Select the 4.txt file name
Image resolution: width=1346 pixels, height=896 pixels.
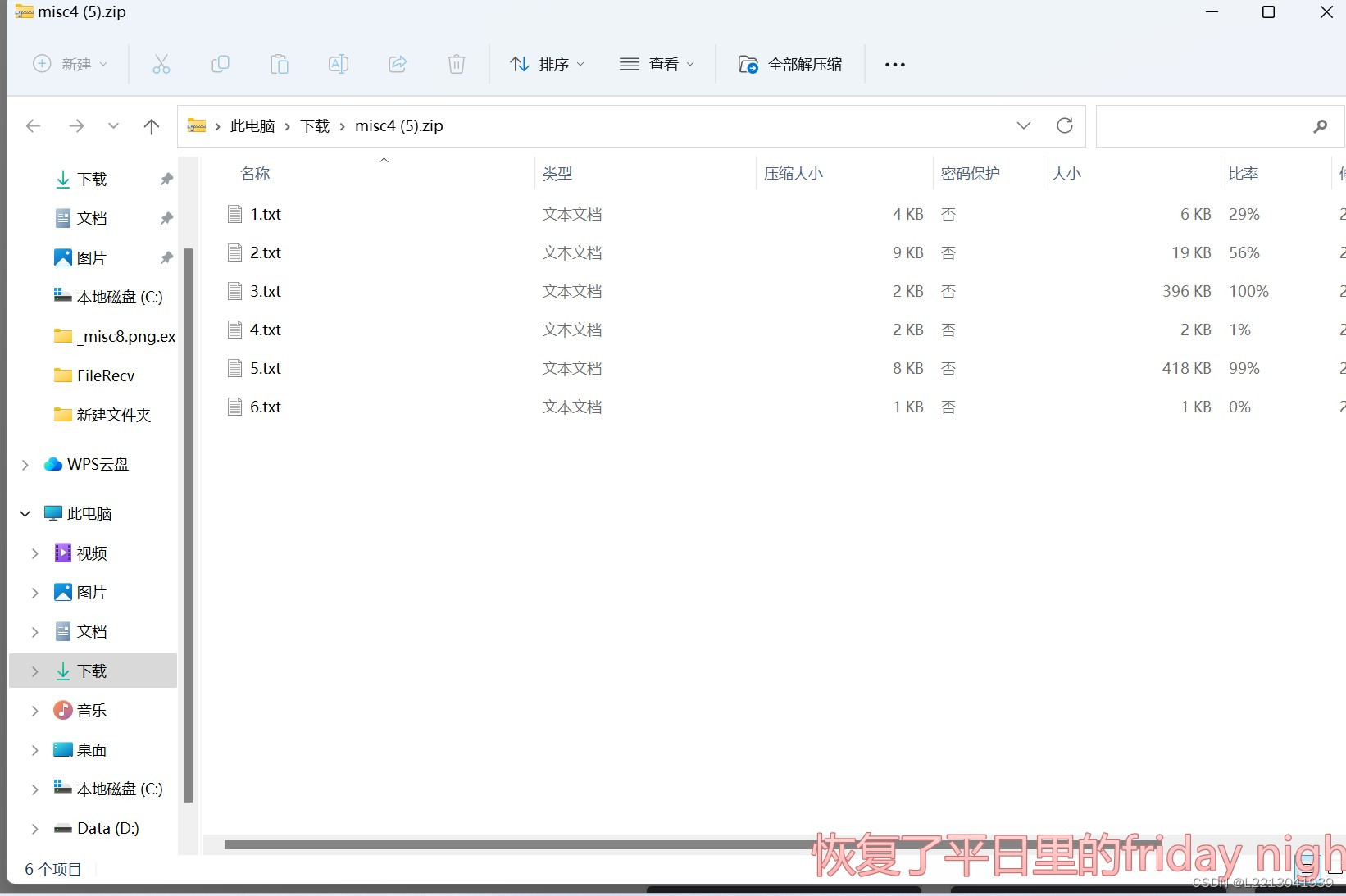[x=266, y=330]
